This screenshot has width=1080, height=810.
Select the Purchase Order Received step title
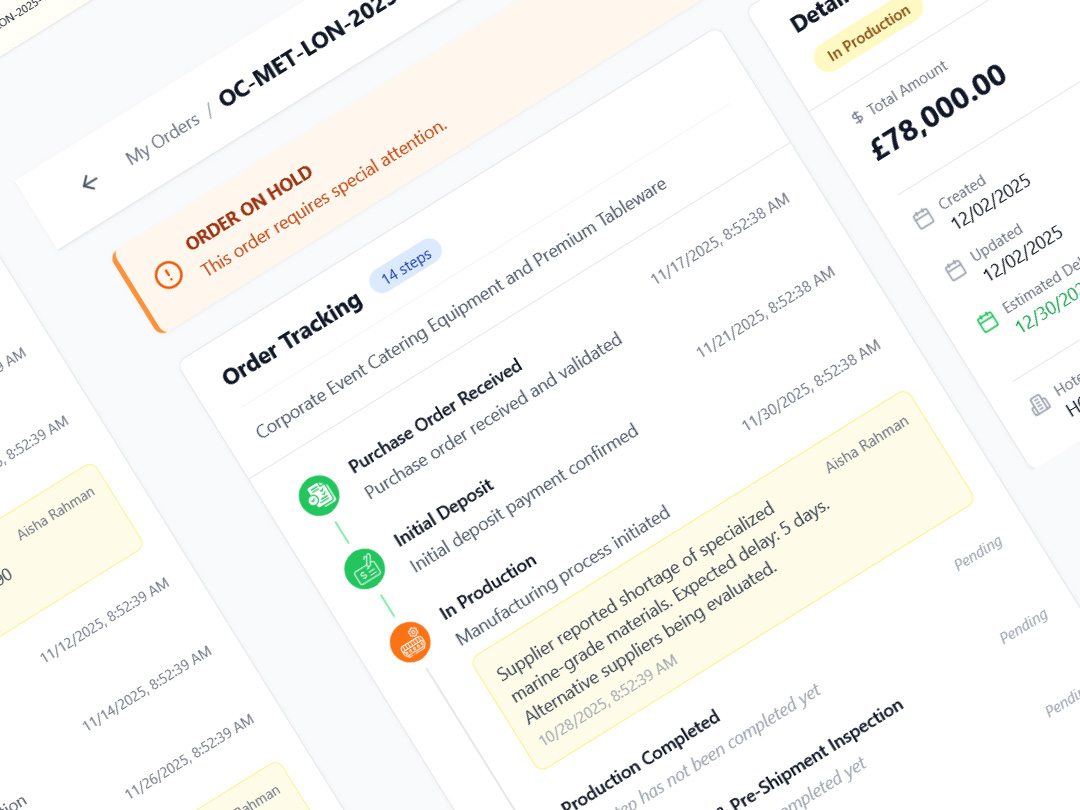click(x=435, y=415)
